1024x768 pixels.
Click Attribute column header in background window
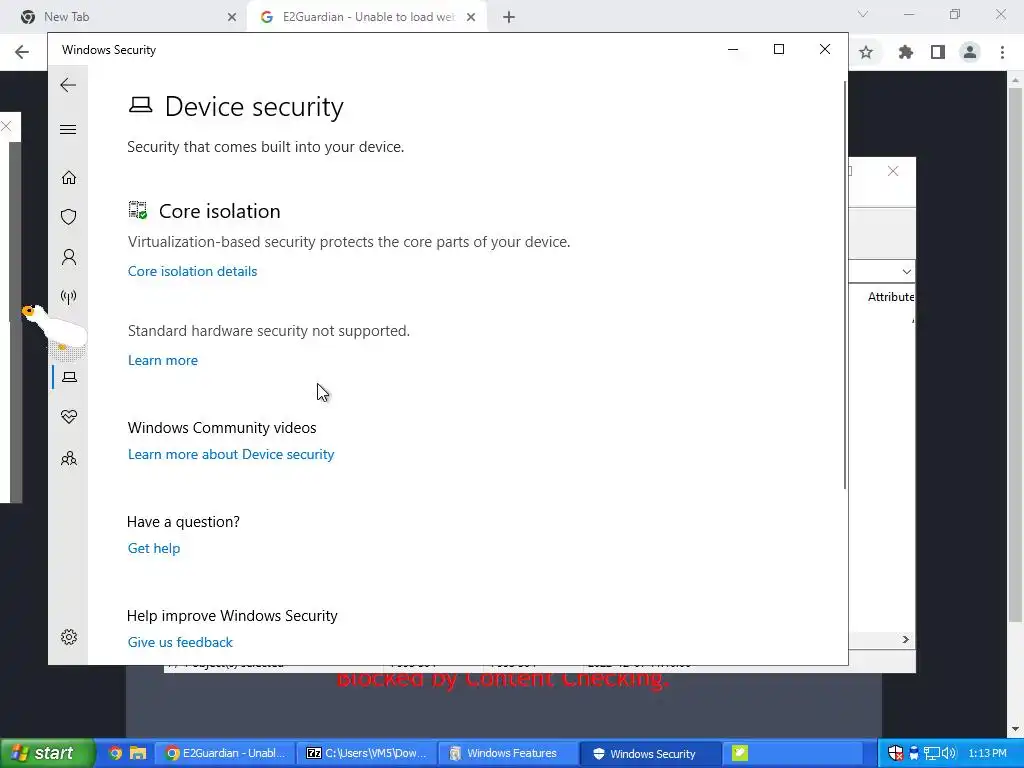click(891, 297)
